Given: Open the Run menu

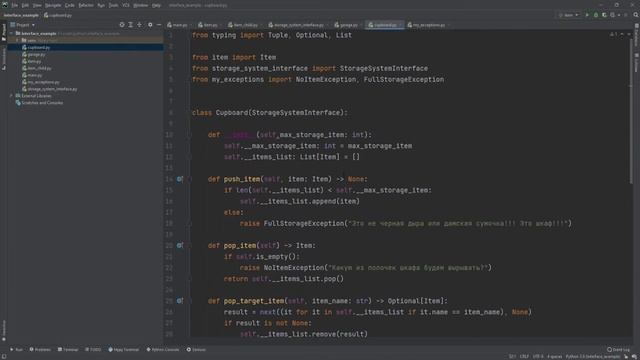Looking at the screenshot, I should pyautogui.click(x=101, y=5).
